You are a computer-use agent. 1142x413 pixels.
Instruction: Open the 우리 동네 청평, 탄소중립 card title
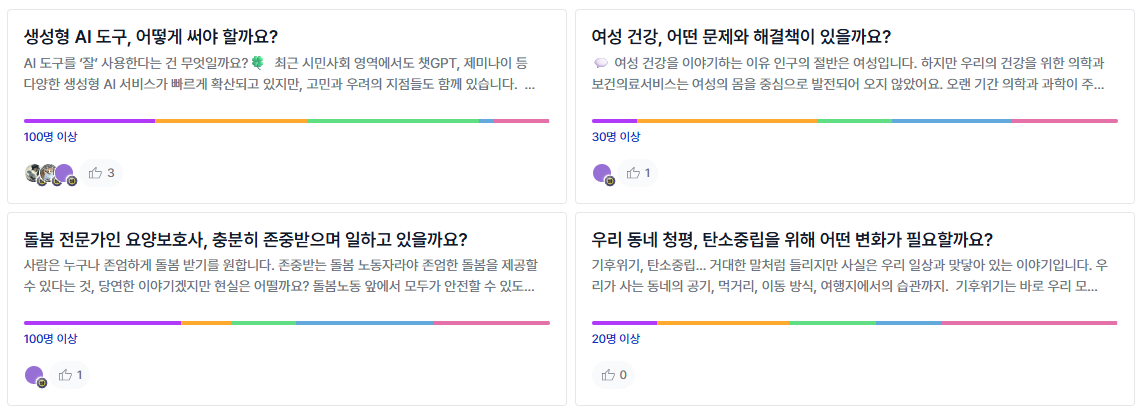(x=792, y=240)
